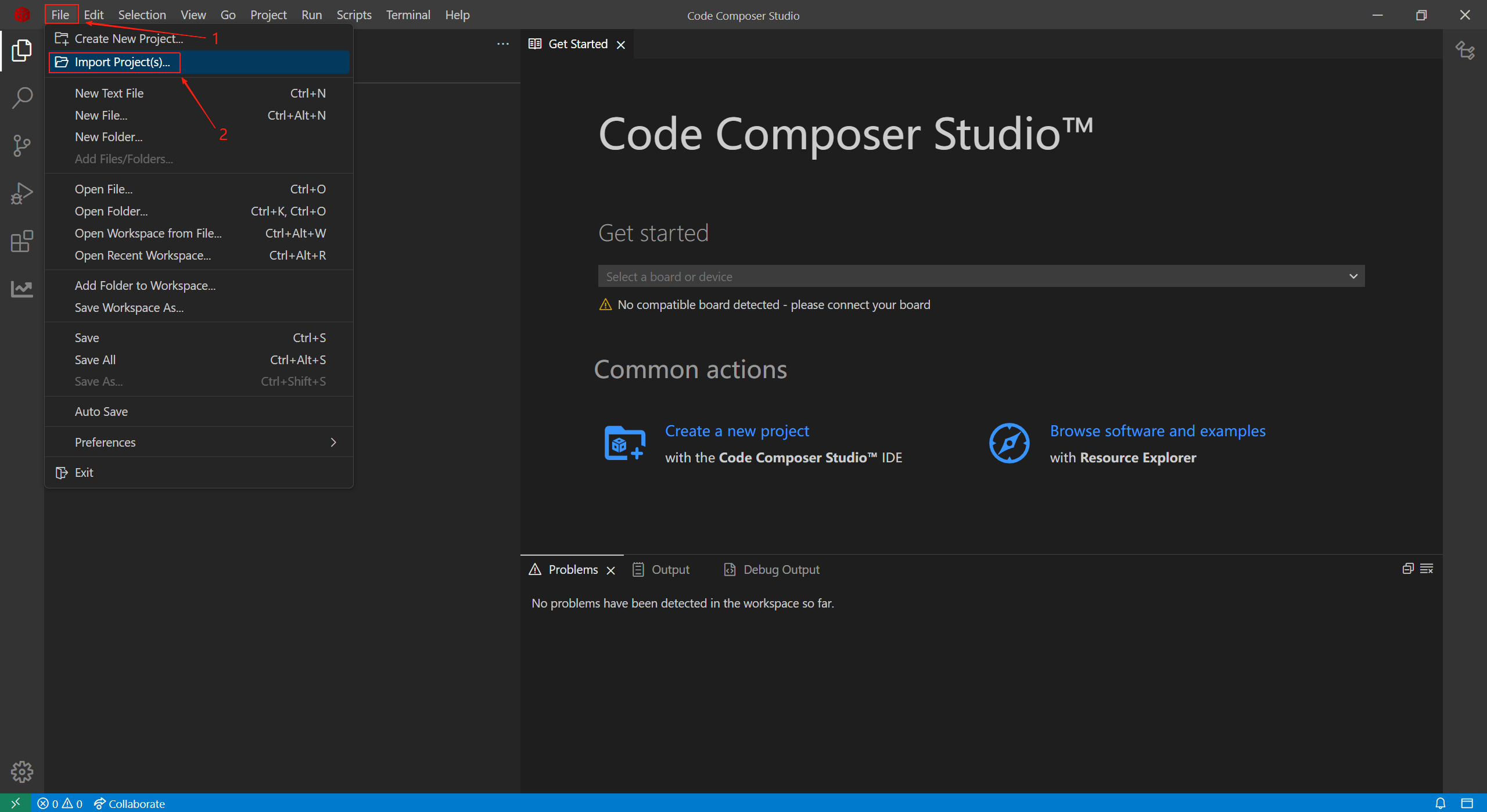Select New Folder... menu entry
This screenshot has height=812, width=1487.
(199, 137)
